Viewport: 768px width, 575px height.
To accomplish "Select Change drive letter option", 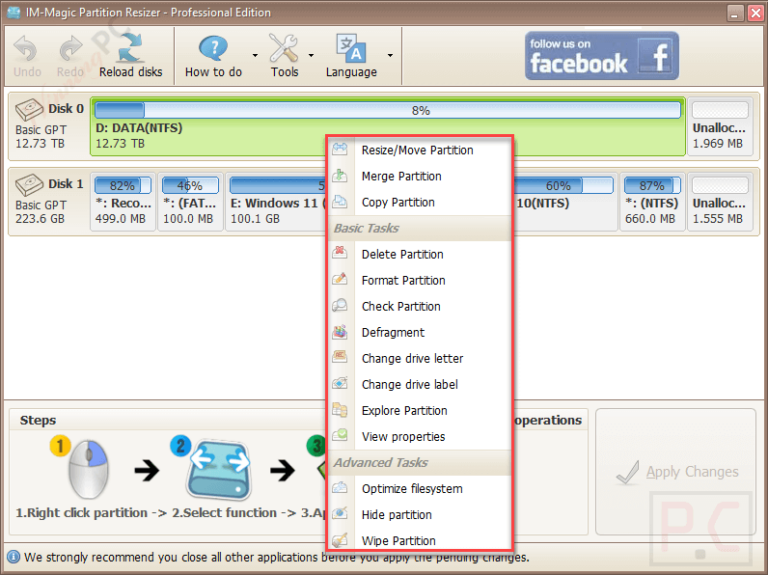I will [420, 358].
